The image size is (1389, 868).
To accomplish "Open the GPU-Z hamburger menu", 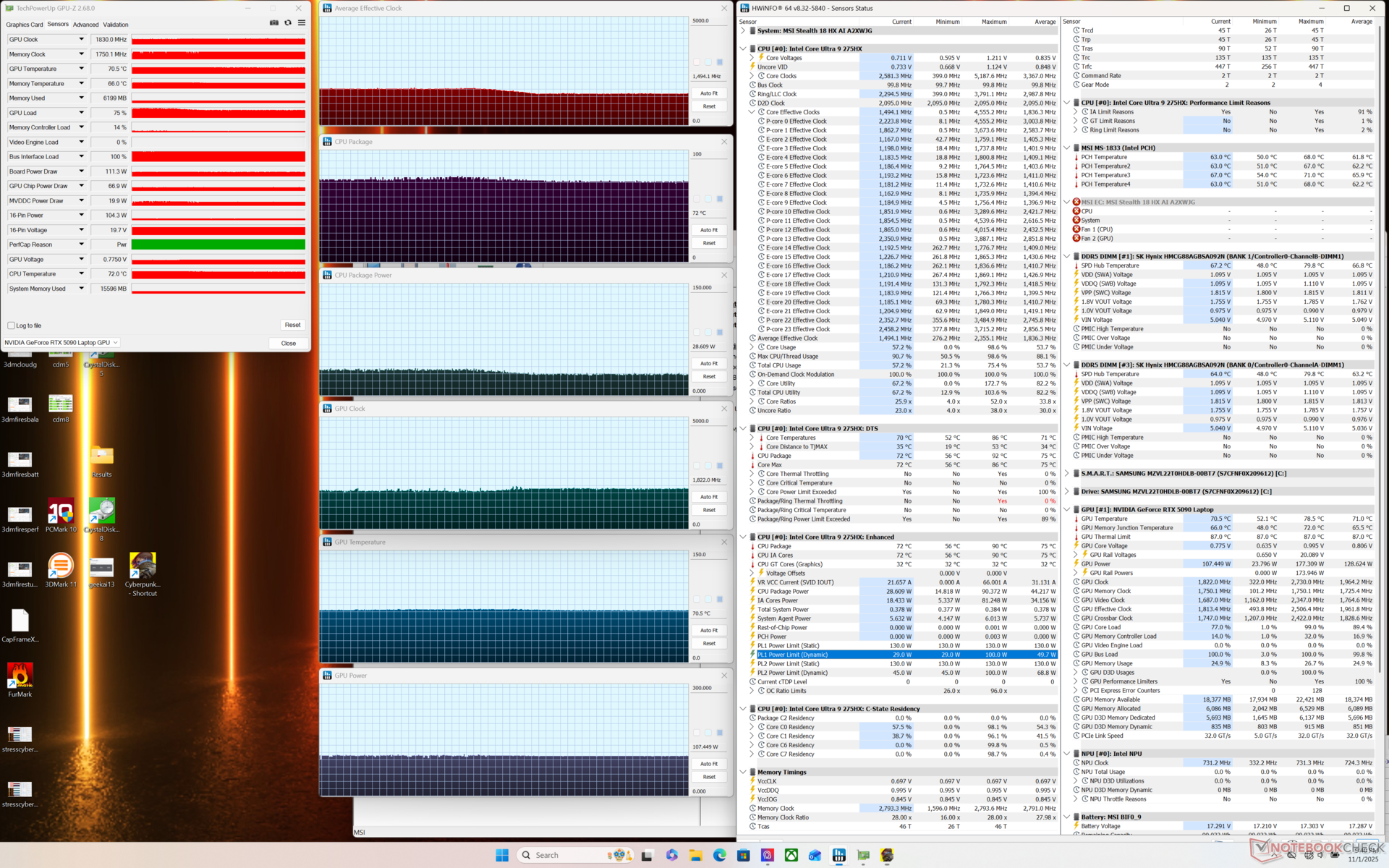I will tap(302, 23).
